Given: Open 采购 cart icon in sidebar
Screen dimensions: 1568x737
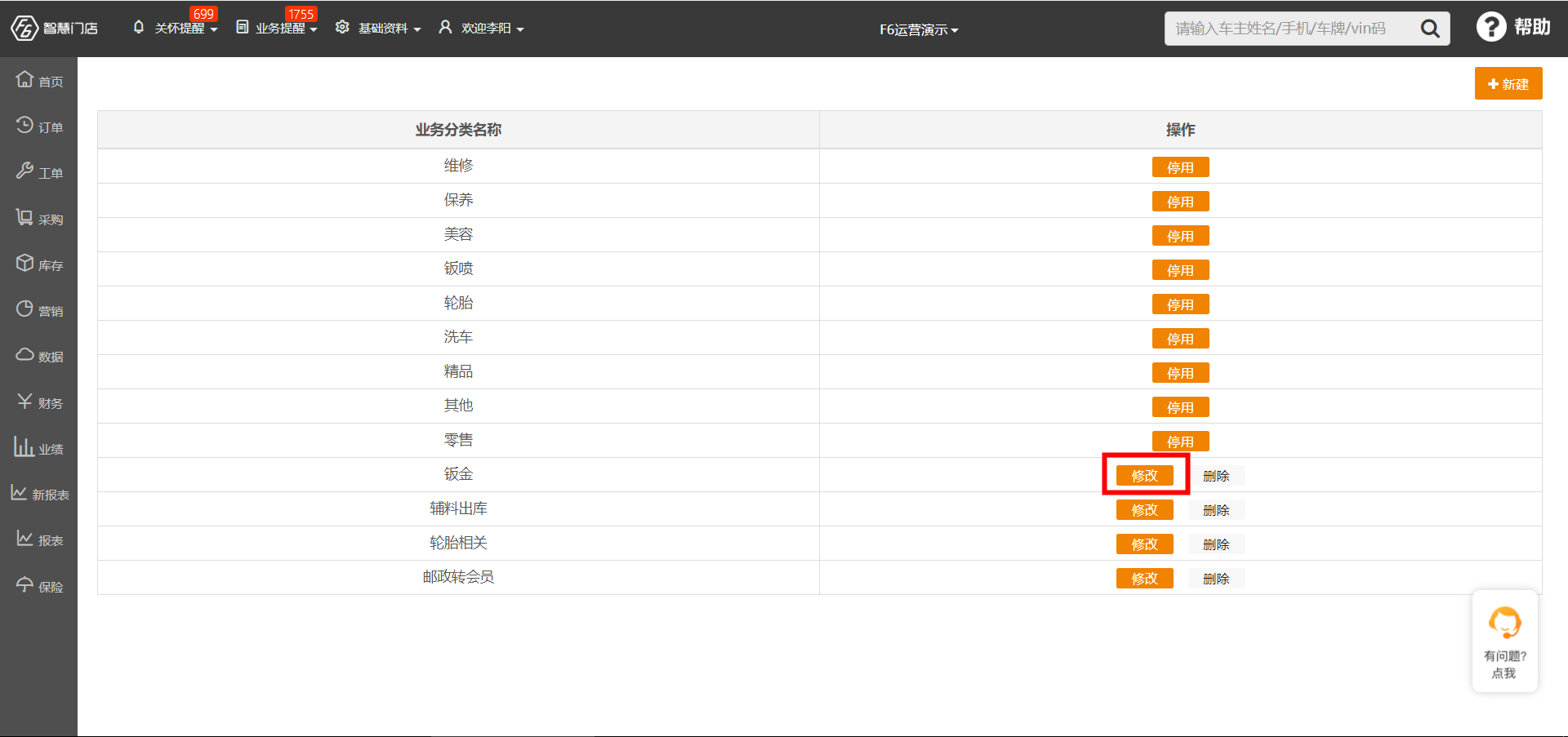Looking at the screenshot, I should tap(25, 217).
